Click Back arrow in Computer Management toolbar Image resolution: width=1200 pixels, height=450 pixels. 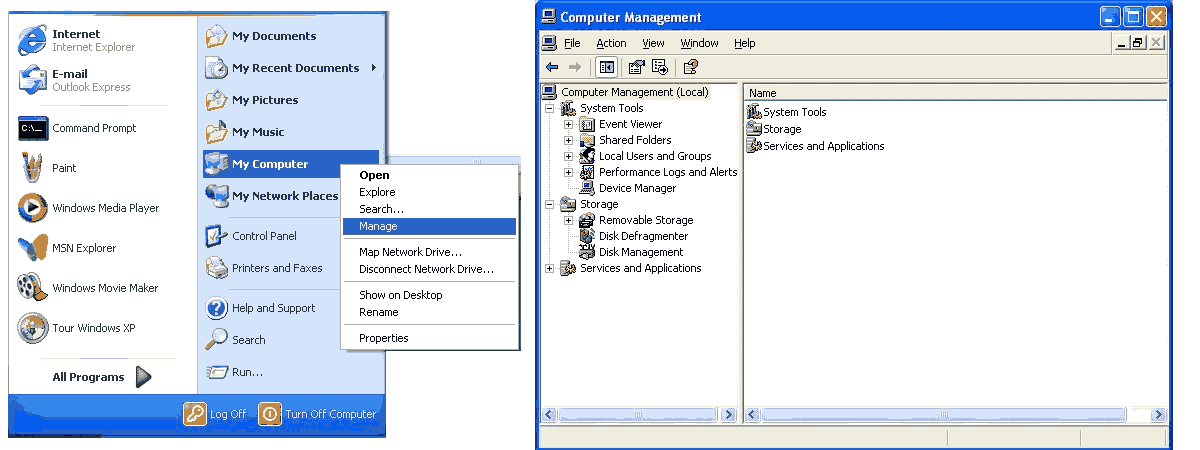point(552,67)
